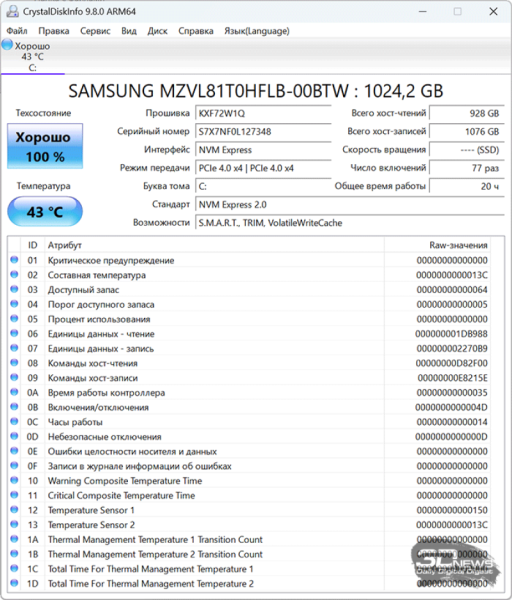The image size is (512, 600).
Task: Click status orb for 05 Процент использования
Action: pos(14,318)
